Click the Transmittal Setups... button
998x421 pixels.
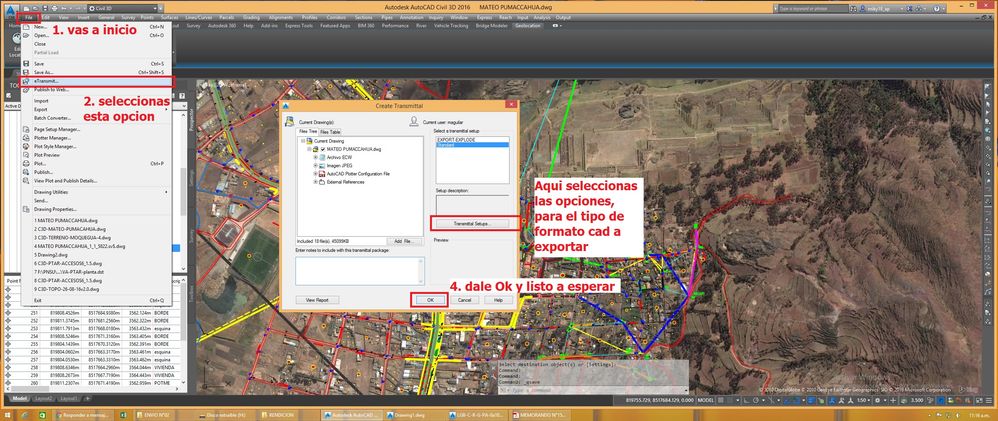(x=472, y=224)
